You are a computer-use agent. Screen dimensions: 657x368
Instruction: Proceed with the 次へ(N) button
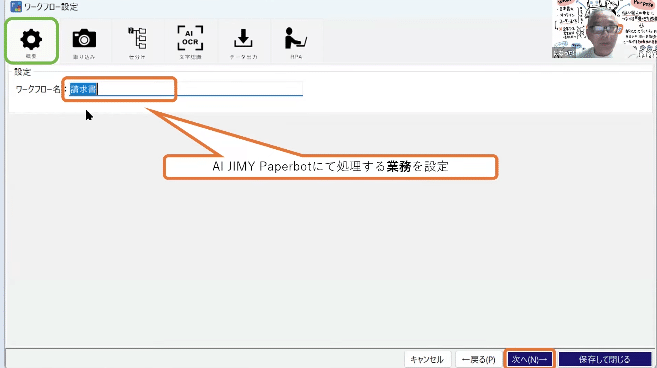click(530, 359)
